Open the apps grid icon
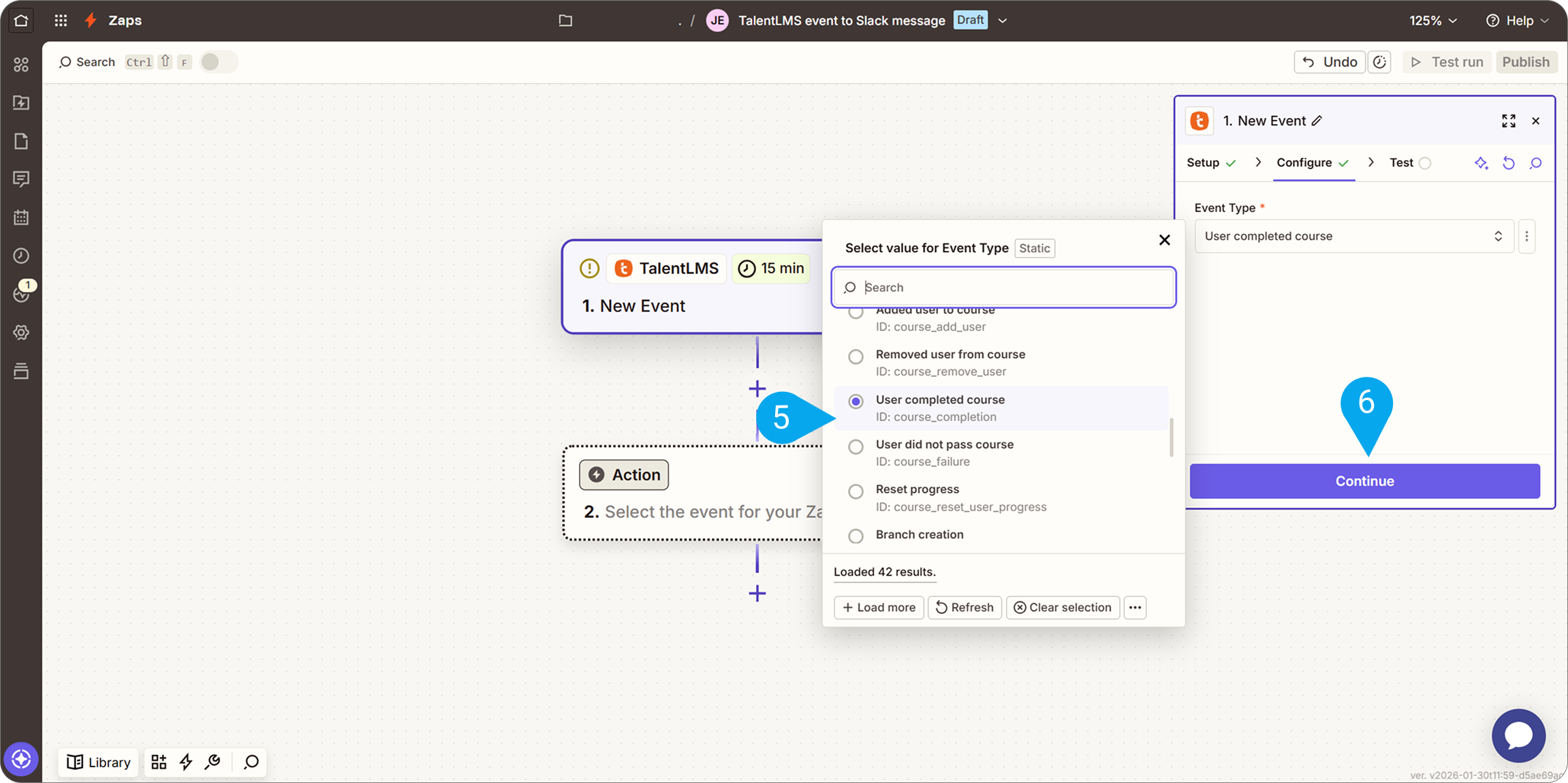1568x783 pixels. [x=61, y=20]
